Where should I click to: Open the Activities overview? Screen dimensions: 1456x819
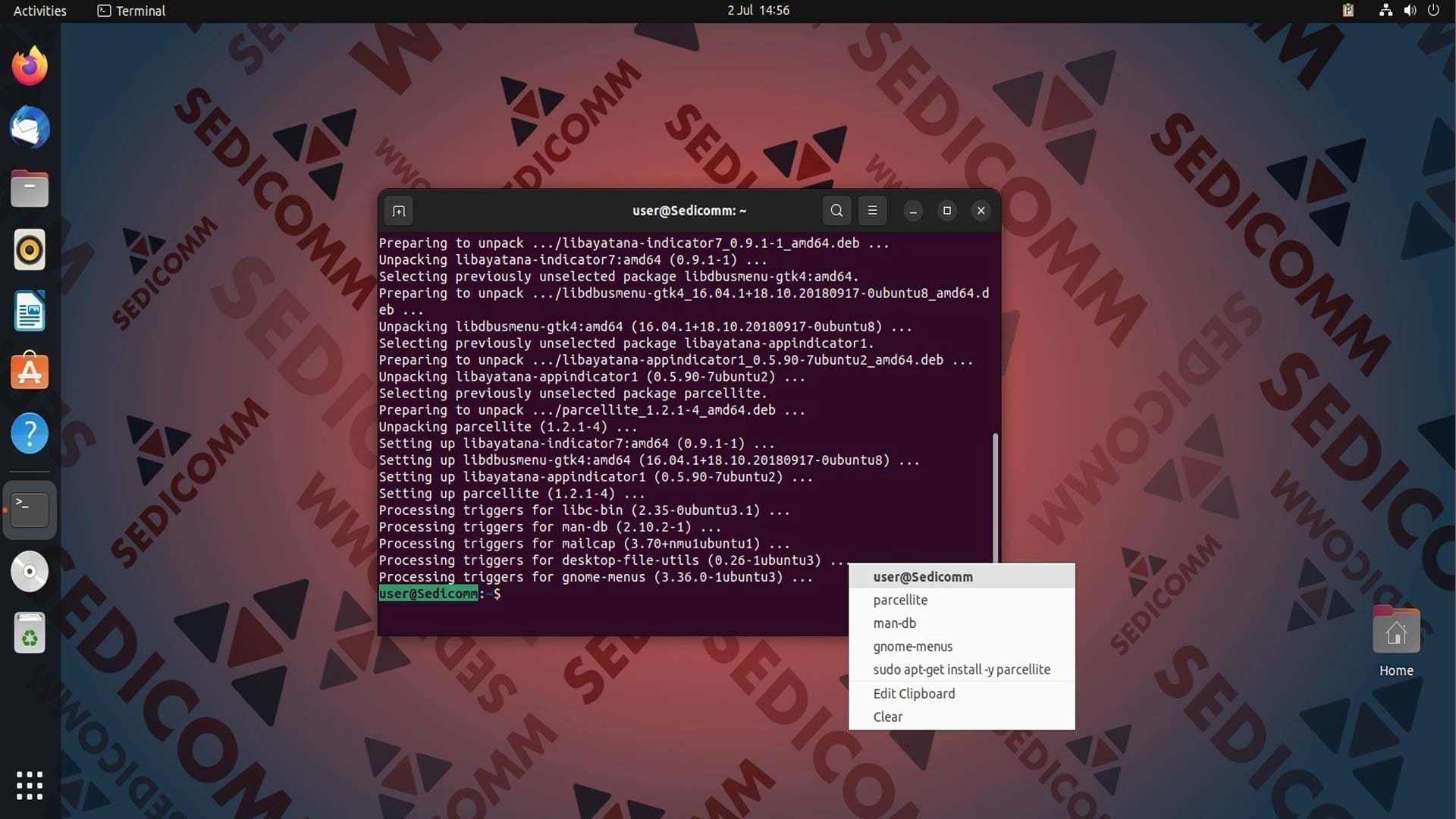40,11
